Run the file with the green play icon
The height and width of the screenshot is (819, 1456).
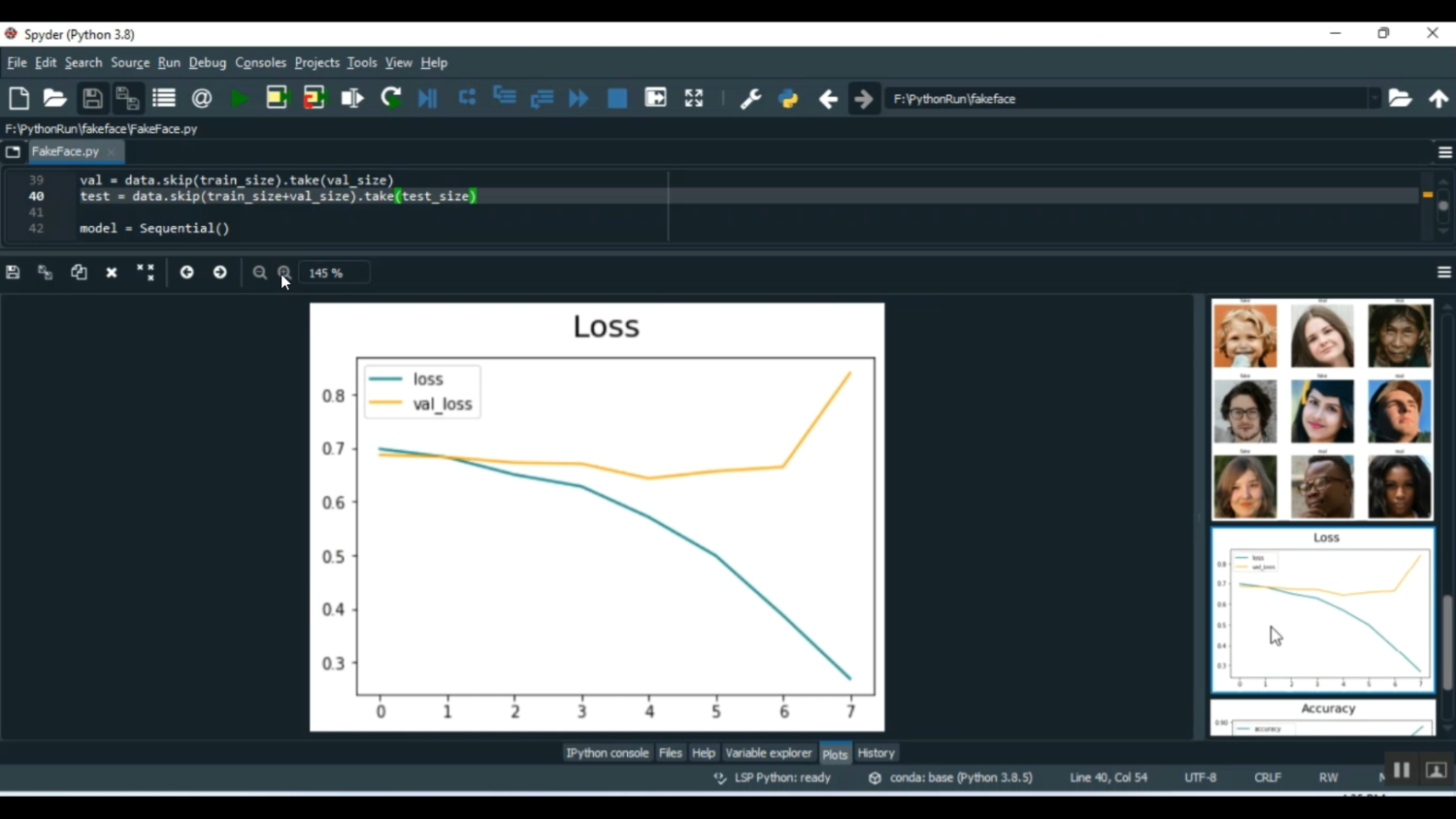239,98
